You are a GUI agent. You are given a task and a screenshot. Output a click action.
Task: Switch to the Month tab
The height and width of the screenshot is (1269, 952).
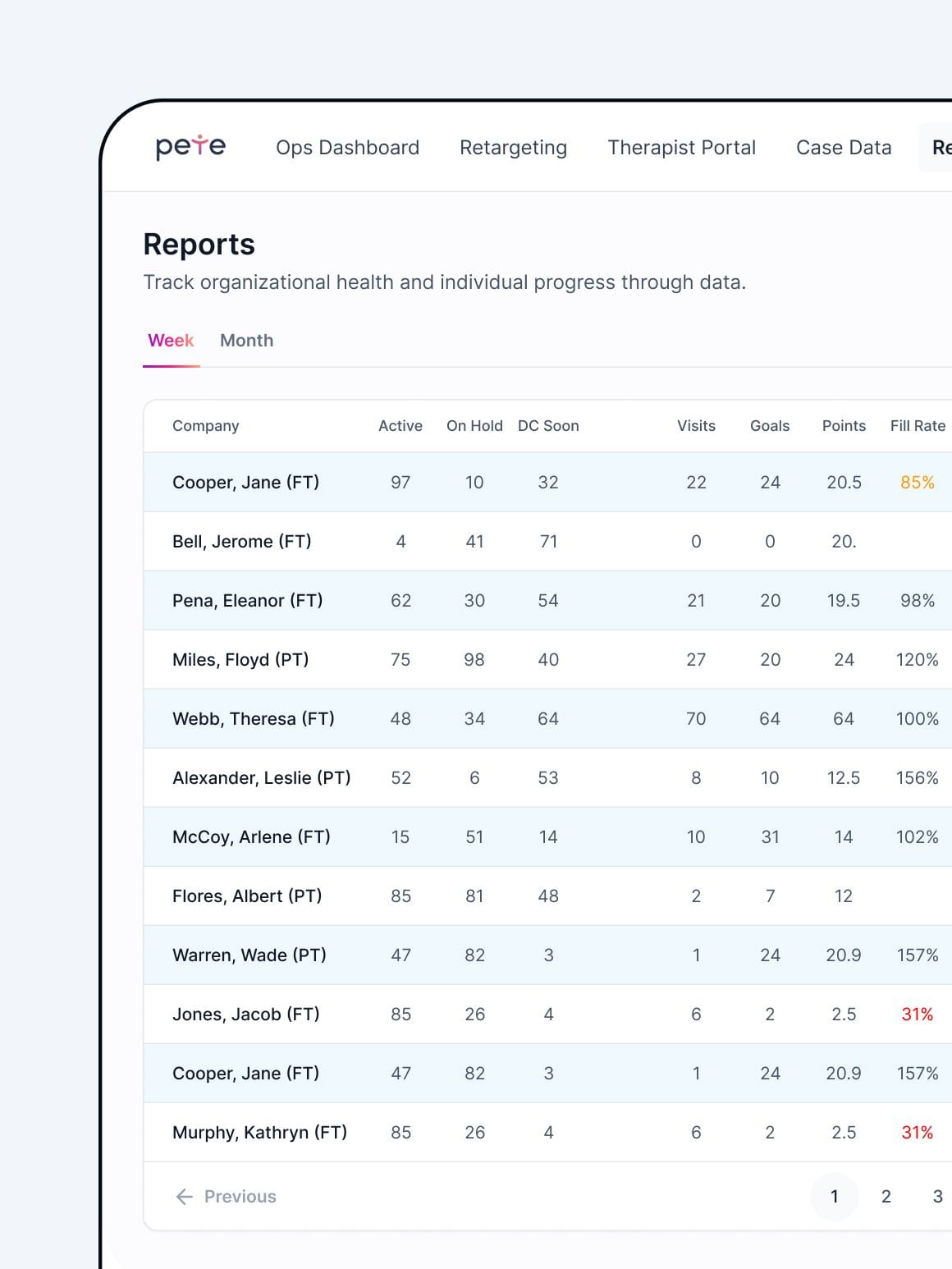[x=246, y=341]
